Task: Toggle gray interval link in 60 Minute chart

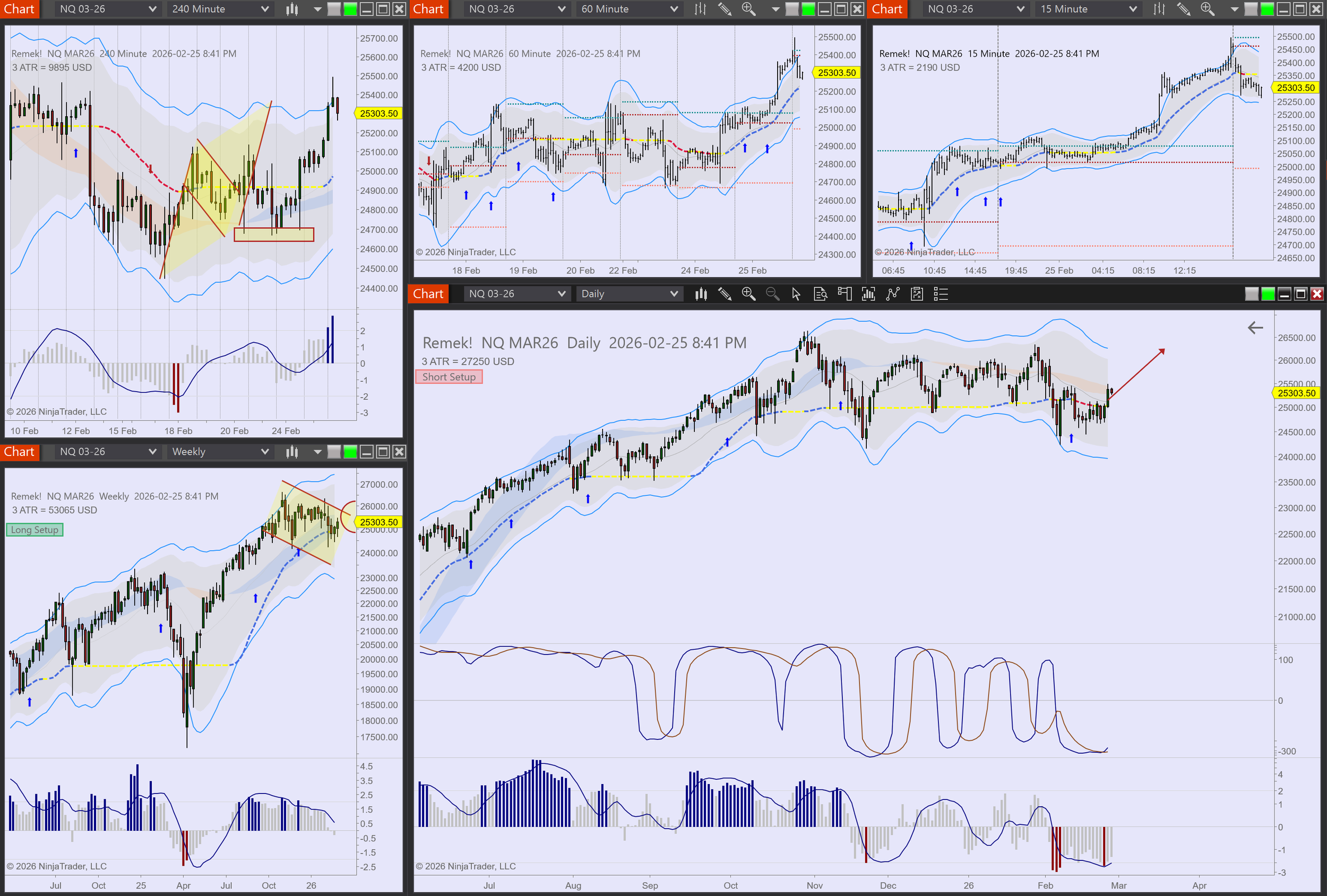Action: [x=792, y=9]
